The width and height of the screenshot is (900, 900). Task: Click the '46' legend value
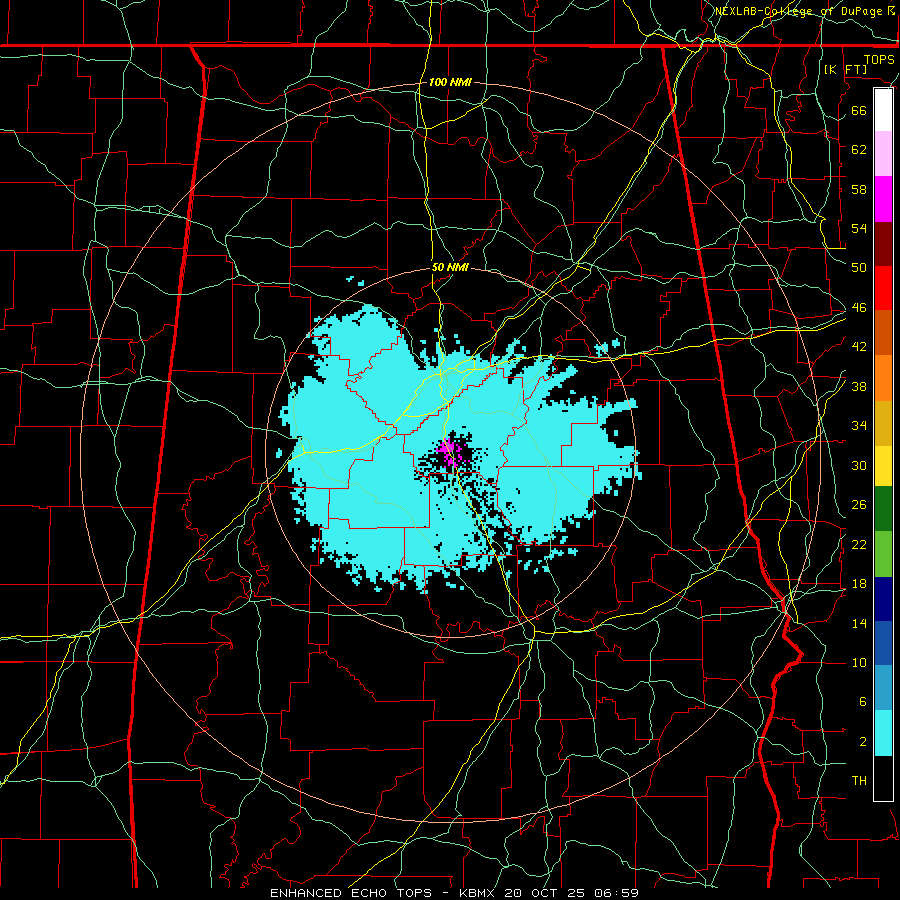(859, 308)
